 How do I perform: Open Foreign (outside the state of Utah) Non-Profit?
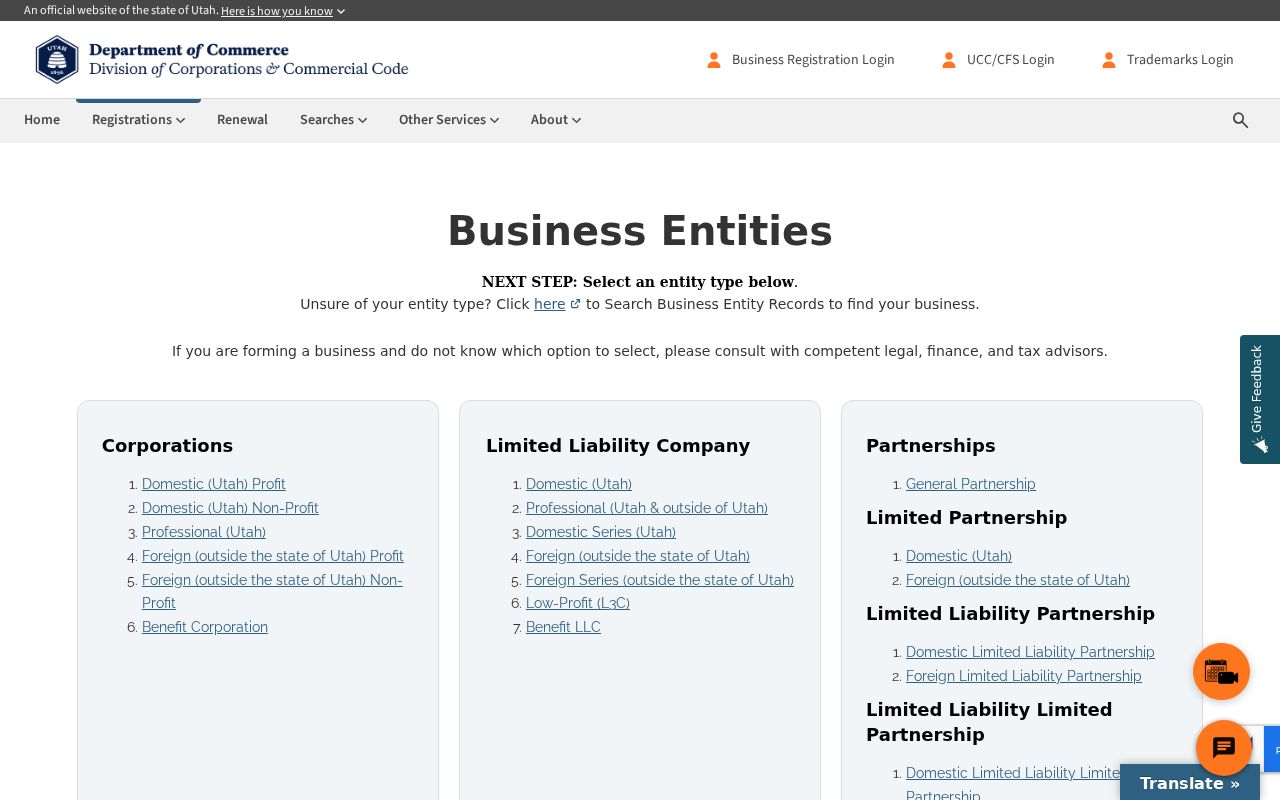272,591
